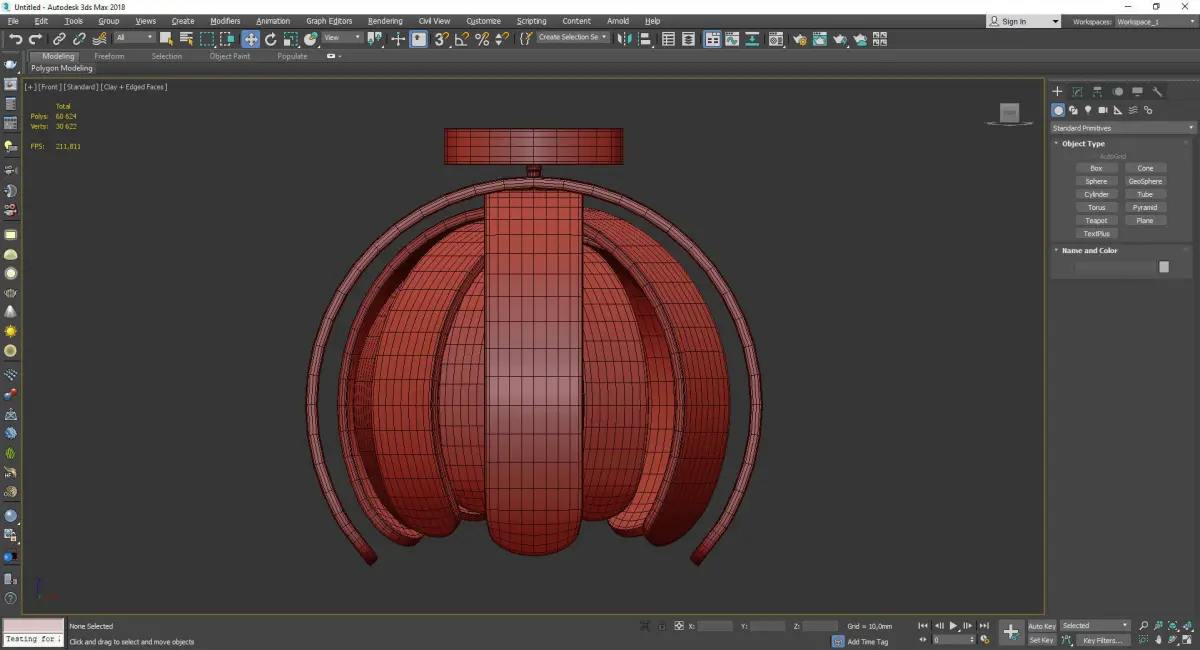Collapse the Name and Color rollout

point(1089,251)
